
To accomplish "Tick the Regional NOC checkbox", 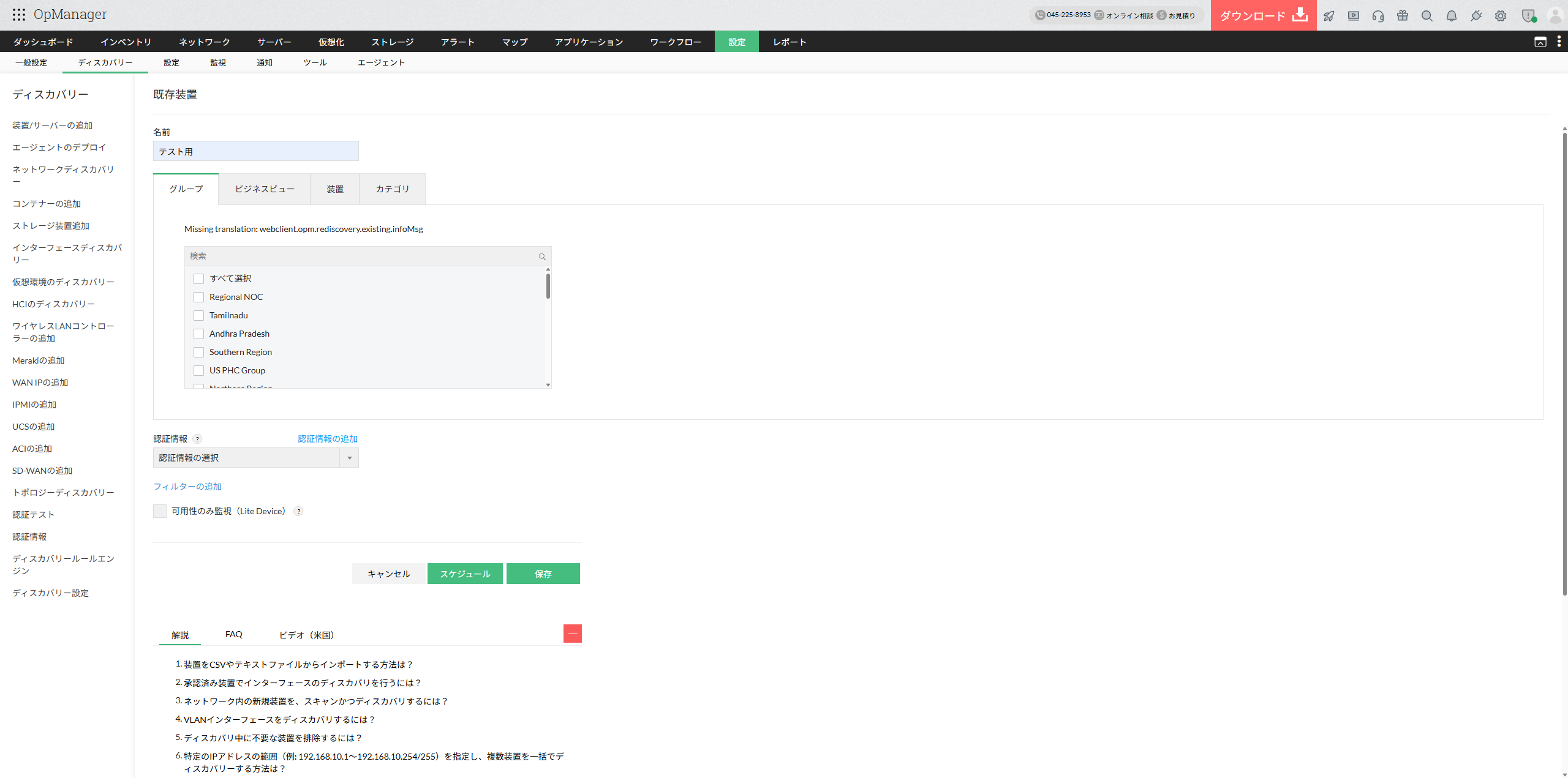I will 198,297.
